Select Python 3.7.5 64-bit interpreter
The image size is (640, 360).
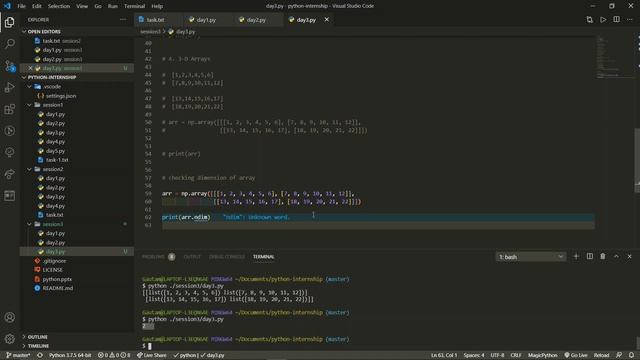[70, 355]
